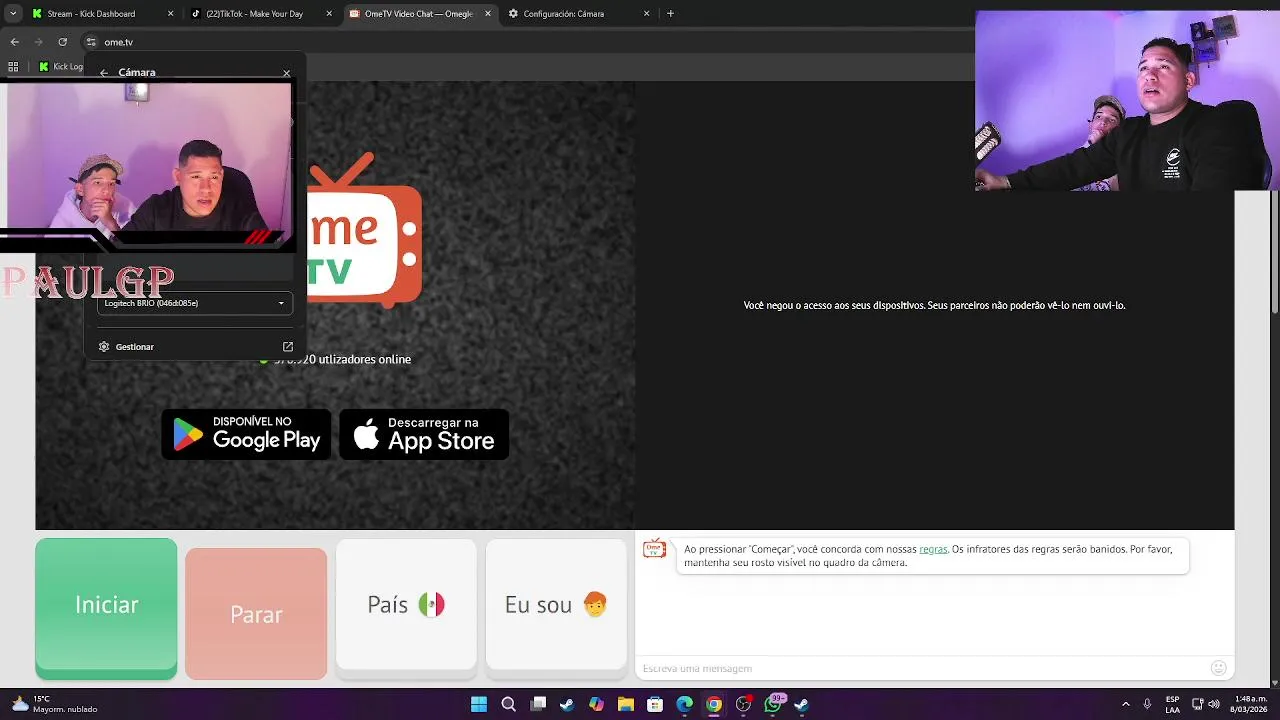This screenshot has width=1280, height=720.
Task: Open the Eu sou gender selector
Action: pos(556,605)
